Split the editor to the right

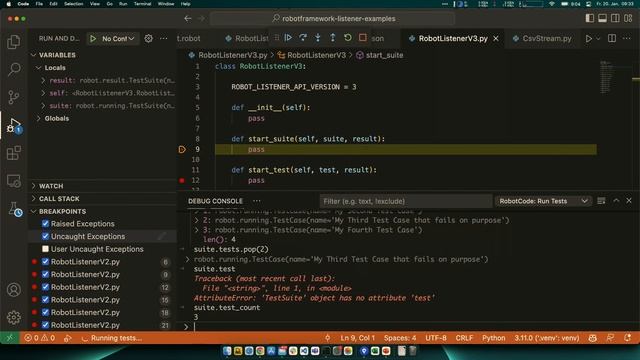(x=612, y=38)
